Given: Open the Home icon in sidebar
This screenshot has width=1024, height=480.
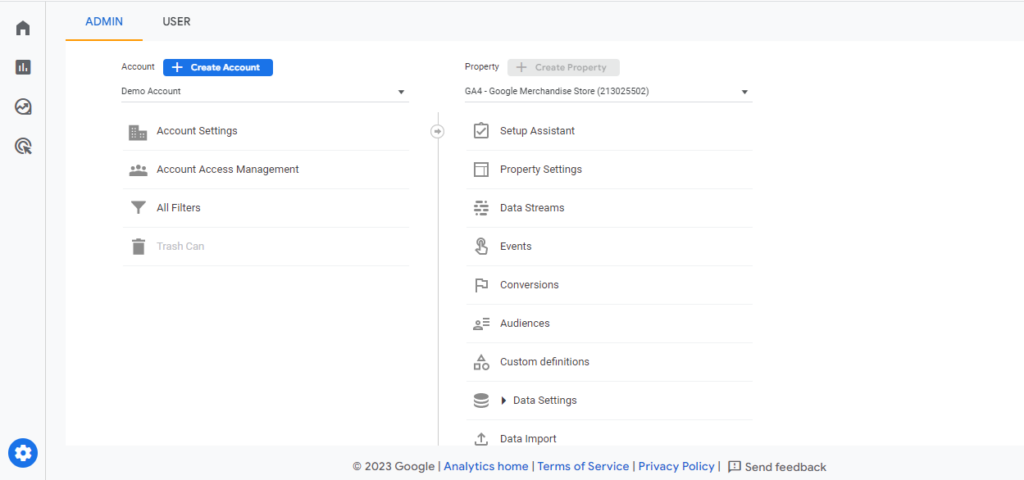Looking at the screenshot, I should (x=23, y=28).
